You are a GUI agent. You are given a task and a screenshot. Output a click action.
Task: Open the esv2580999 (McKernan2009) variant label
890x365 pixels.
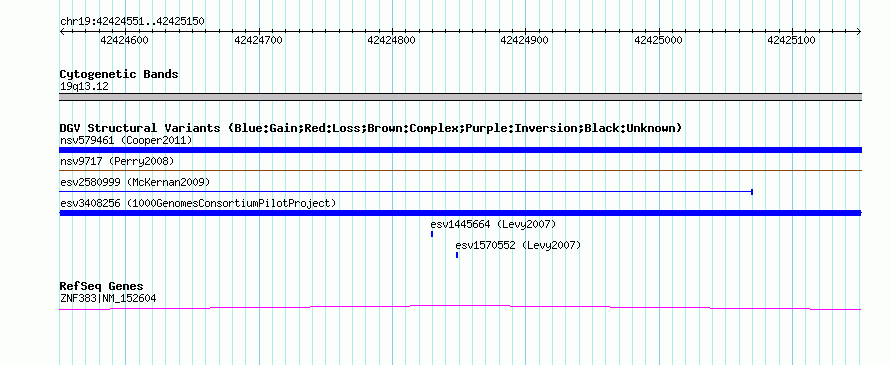(x=135, y=182)
